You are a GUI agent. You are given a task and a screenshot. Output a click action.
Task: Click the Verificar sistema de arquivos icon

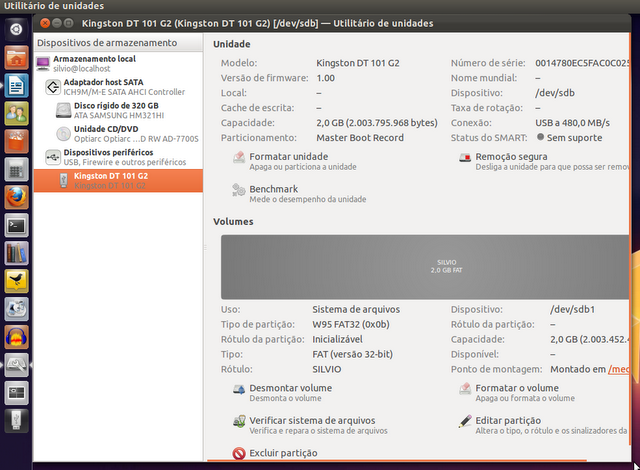[x=238, y=424]
